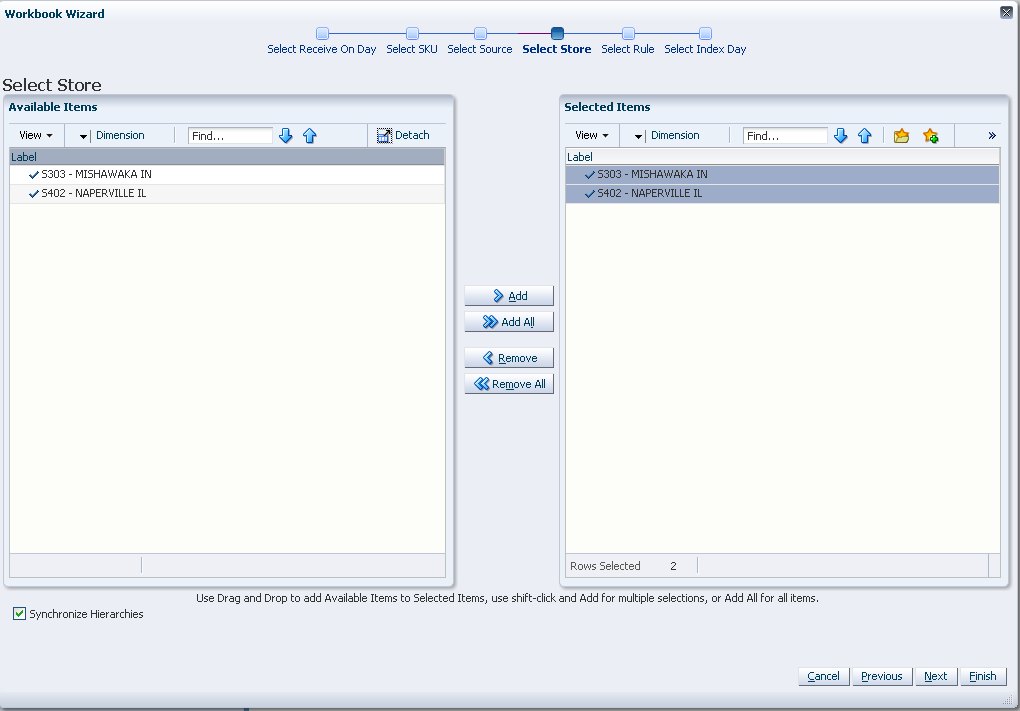1020x711 pixels.
Task: Toggle Synchronize Hierarchies checkbox
Action: (x=20, y=613)
